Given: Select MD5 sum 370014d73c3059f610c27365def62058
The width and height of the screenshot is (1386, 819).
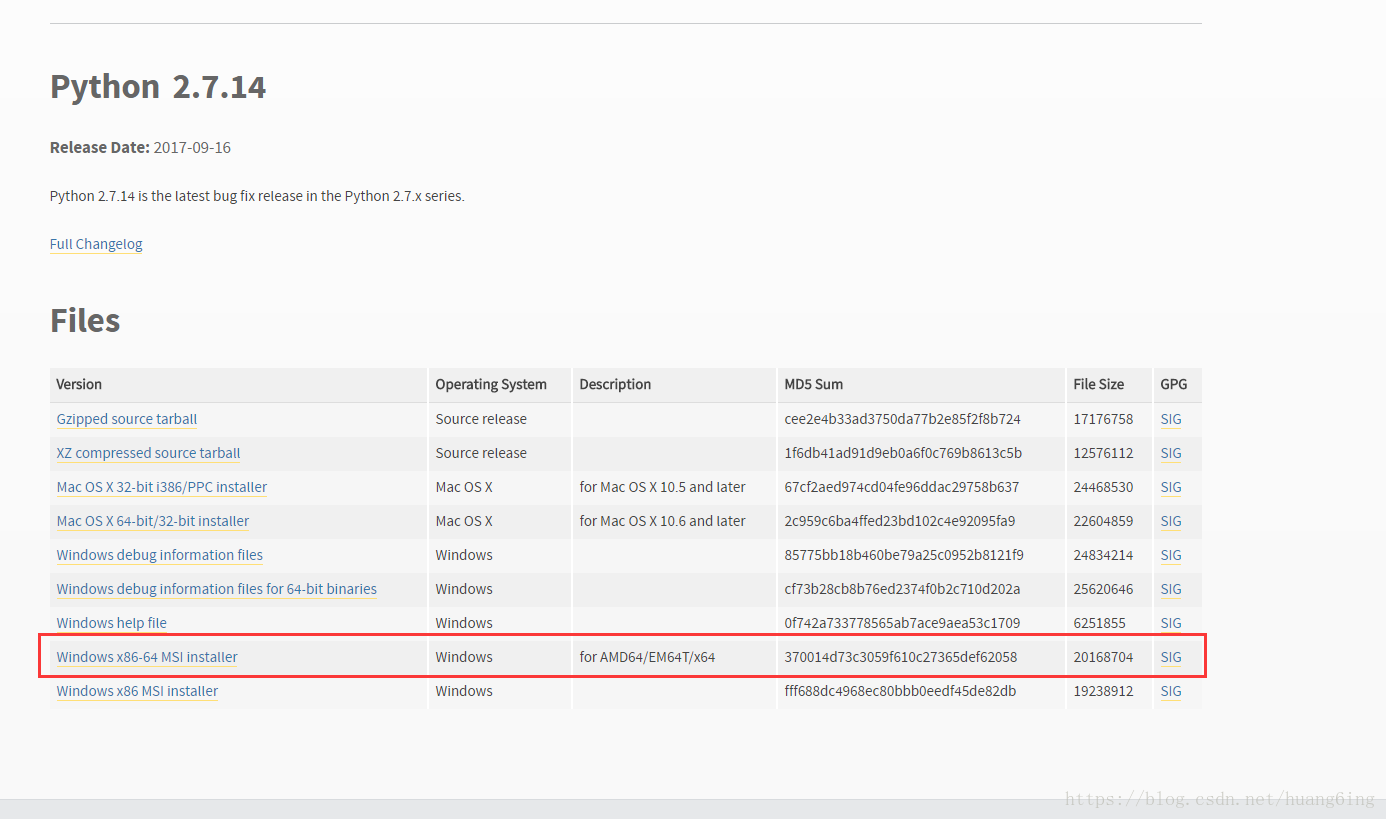Looking at the screenshot, I should [x=901, y=657].
